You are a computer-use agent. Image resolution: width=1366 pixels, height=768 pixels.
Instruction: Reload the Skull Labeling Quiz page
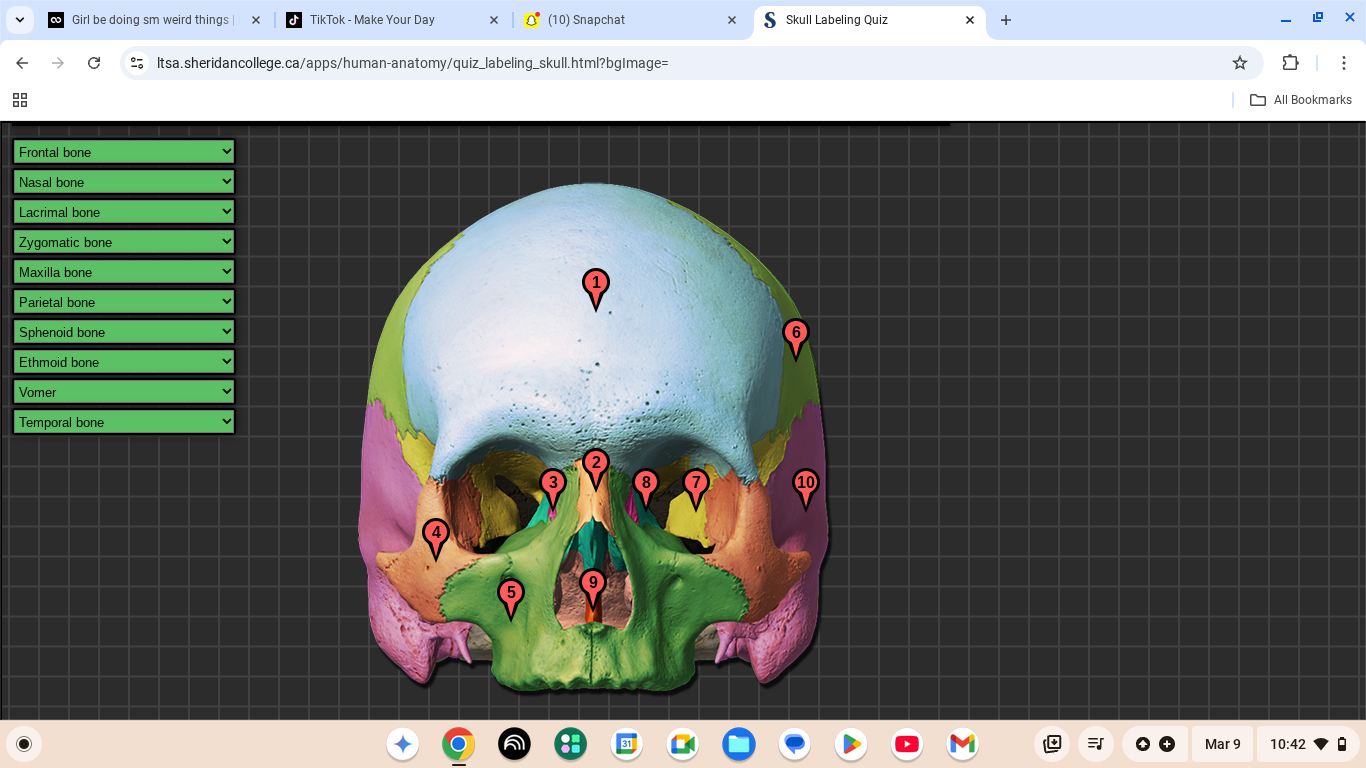[x=94, y=63]
